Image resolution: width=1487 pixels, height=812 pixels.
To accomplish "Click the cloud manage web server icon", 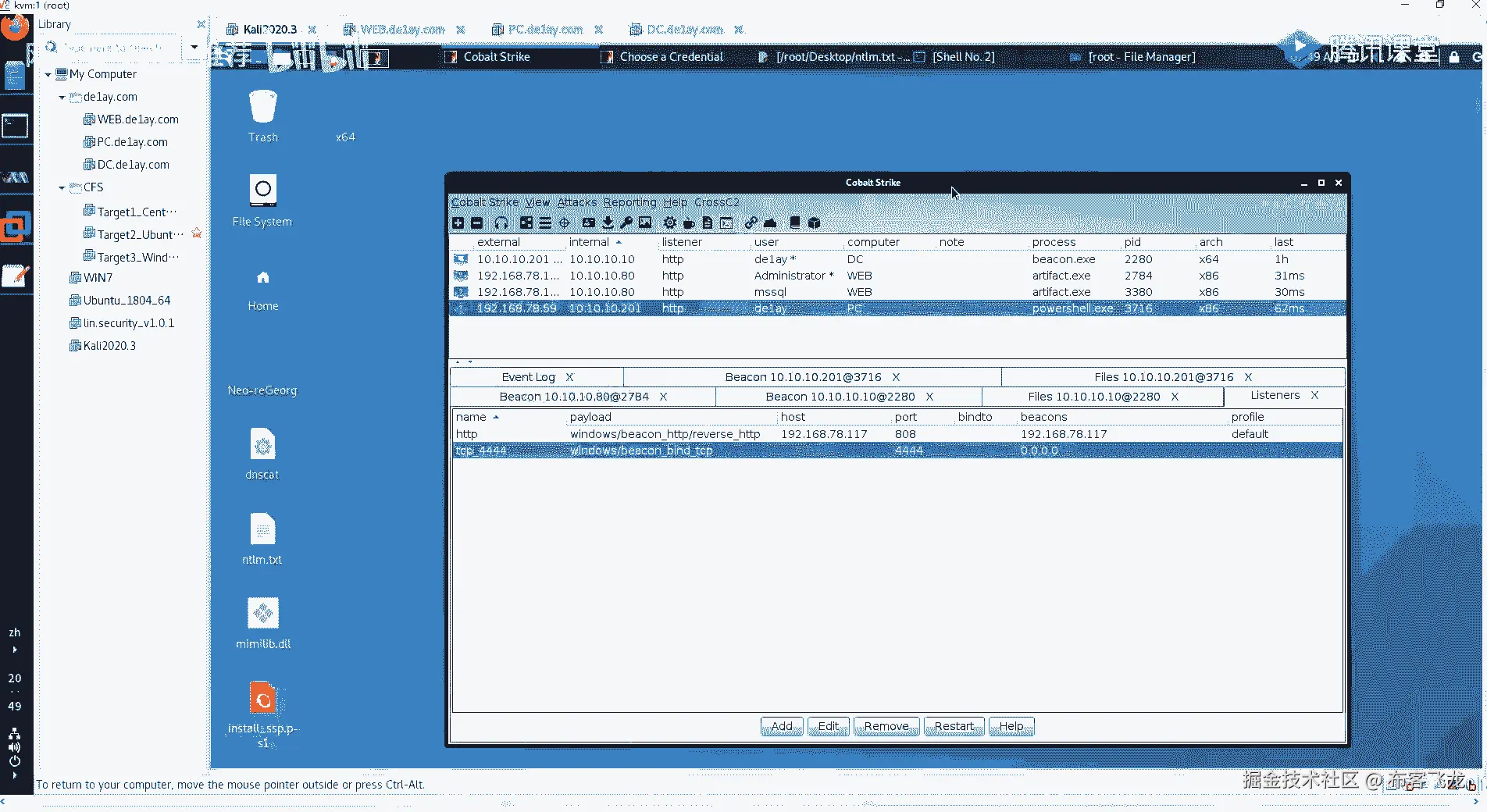I will point(770,223).
